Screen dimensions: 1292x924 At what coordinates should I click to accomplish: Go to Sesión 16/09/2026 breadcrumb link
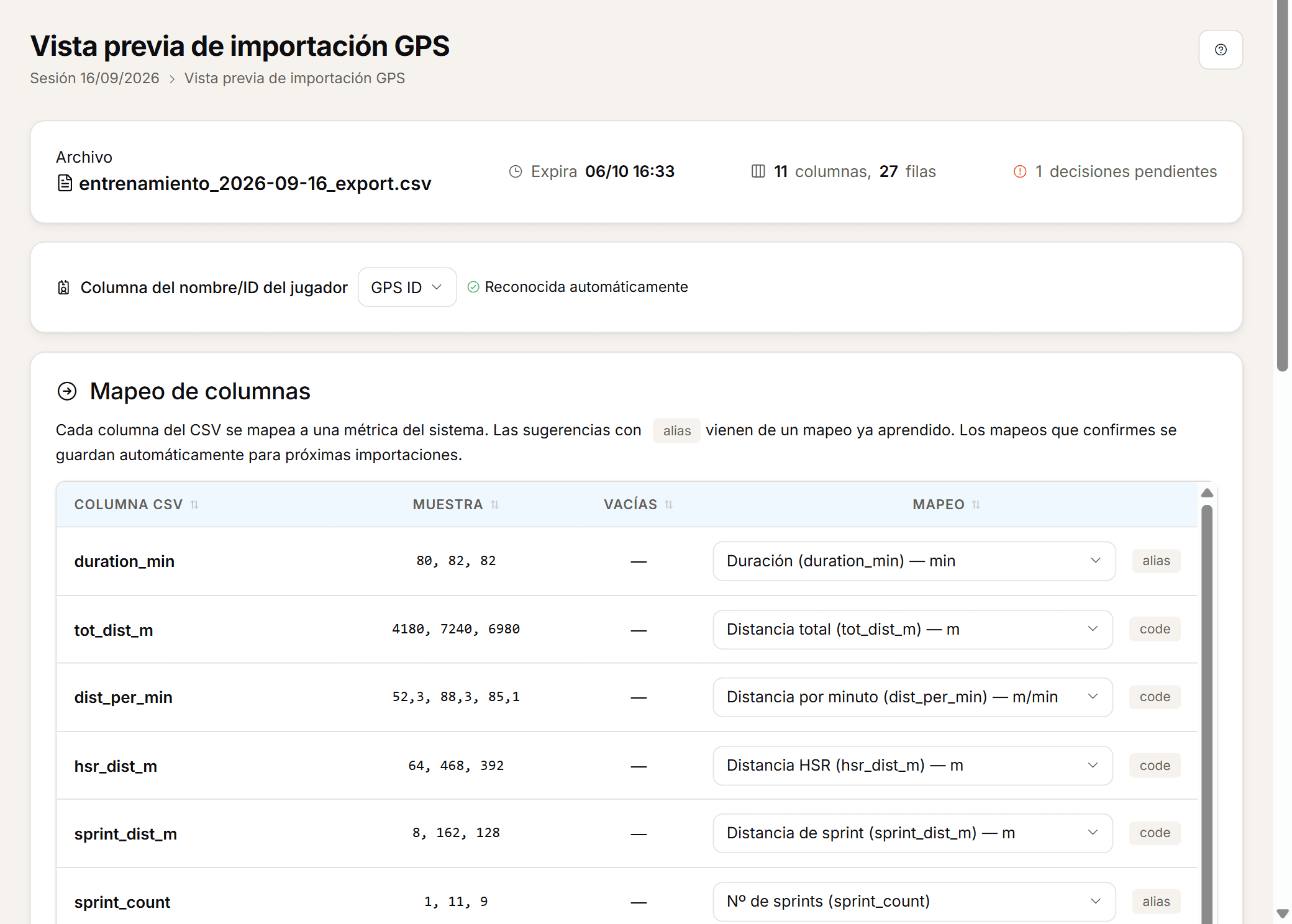point(94,78)
